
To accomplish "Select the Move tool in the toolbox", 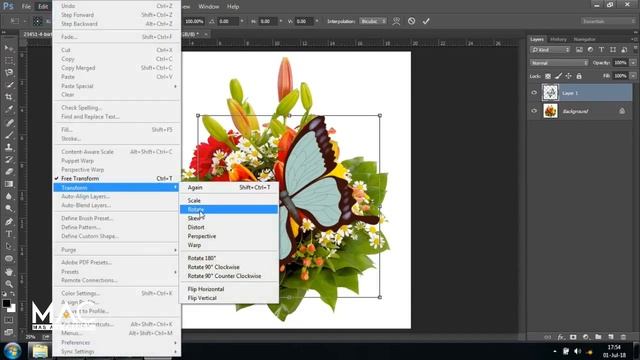I will pyautogui.click(x=9, y=48).
